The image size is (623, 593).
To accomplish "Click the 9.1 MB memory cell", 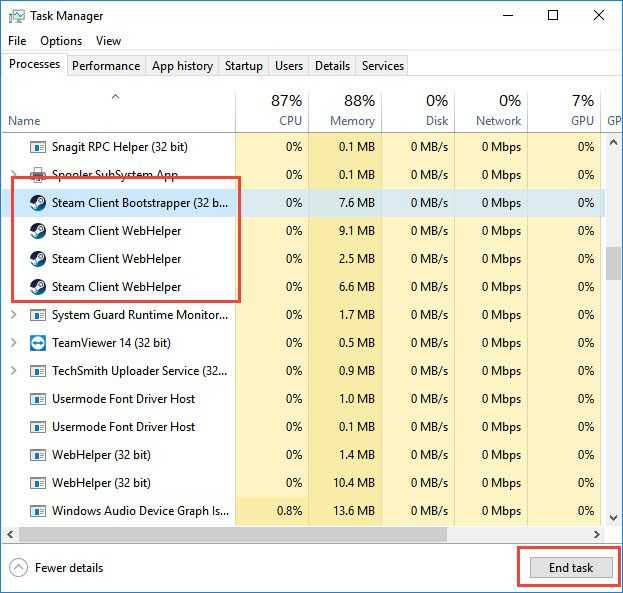I will pos(345,231).
